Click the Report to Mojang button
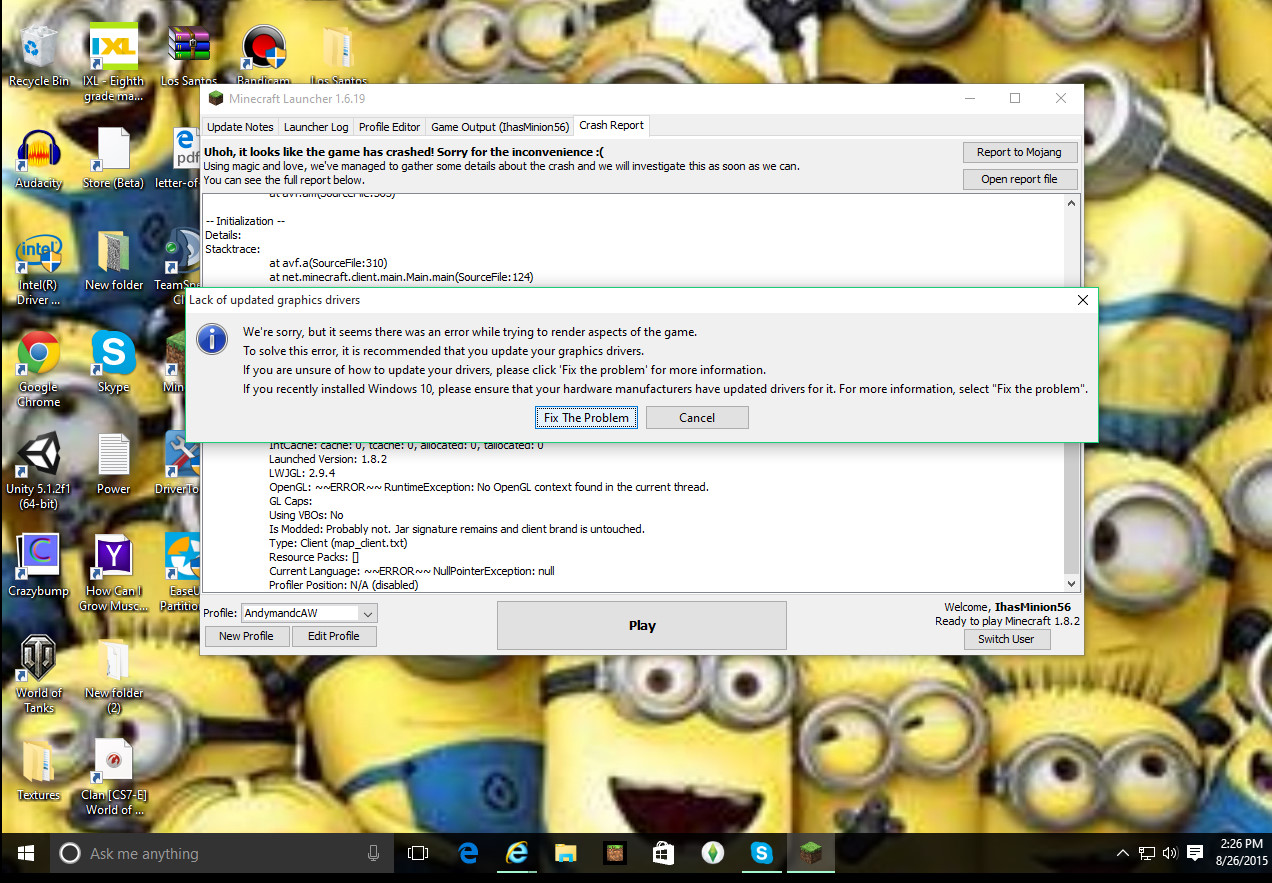Screen dimensions: 1272x883 click(x=1018, y=152)
